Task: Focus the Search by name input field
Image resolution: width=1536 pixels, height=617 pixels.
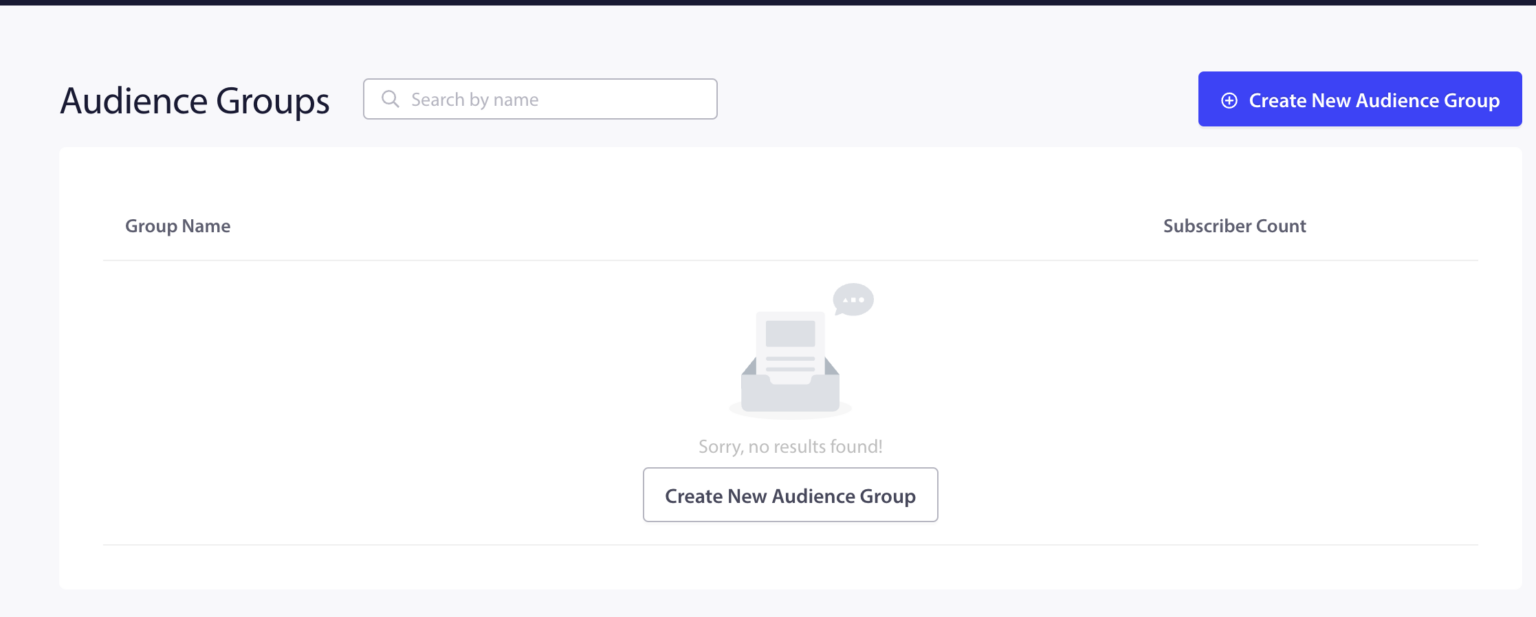Action: 540,98
